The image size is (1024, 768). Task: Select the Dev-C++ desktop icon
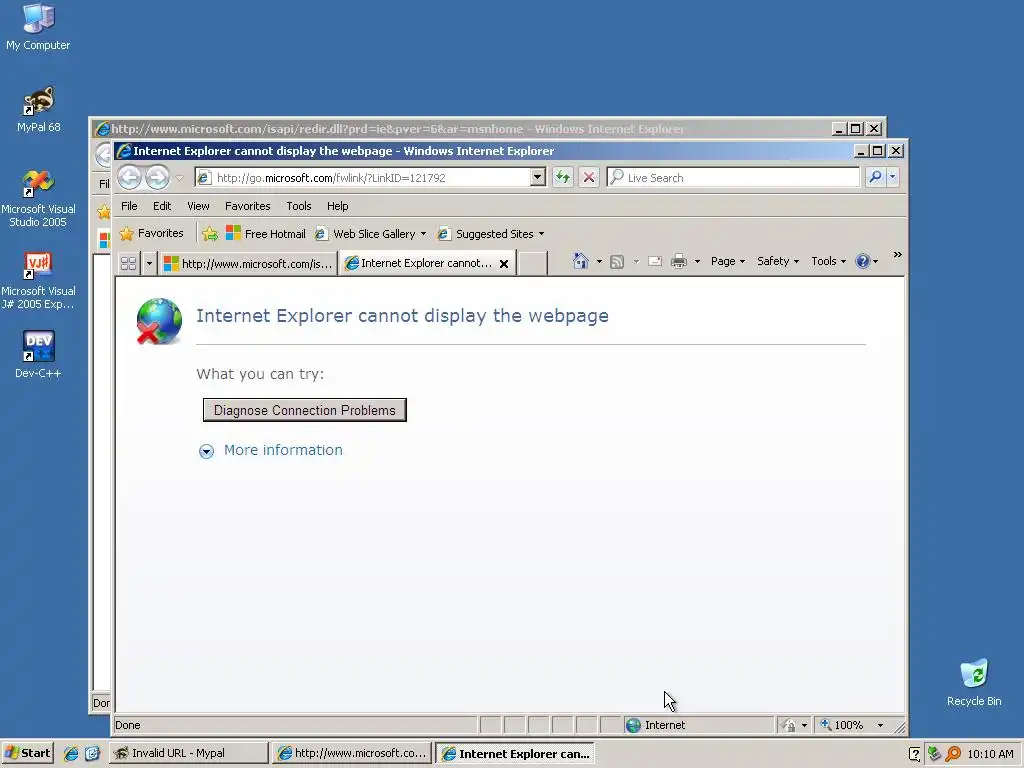(x=38, y=355)
